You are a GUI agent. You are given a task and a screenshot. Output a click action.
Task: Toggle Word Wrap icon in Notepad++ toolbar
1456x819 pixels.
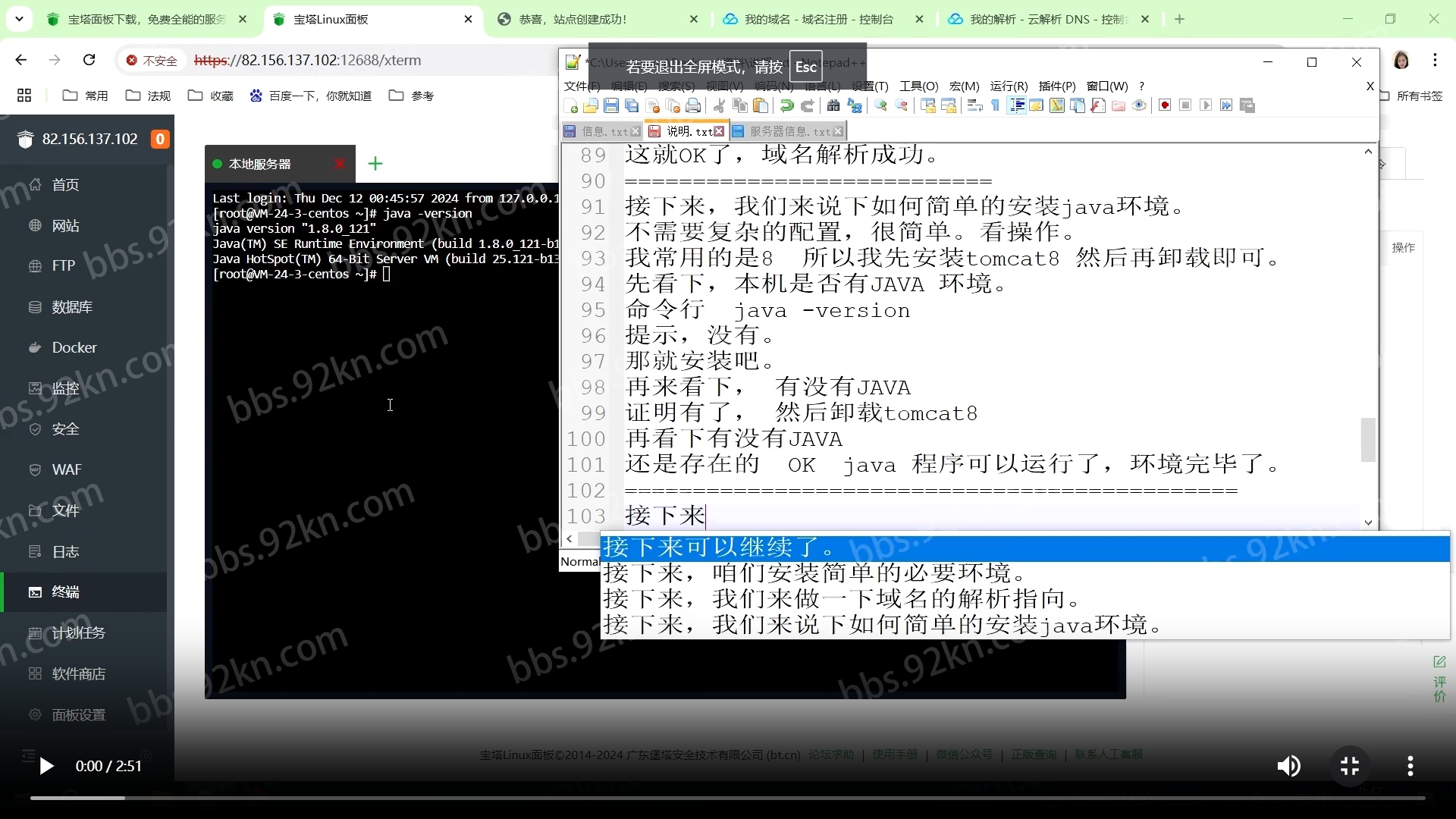(975, 106)
